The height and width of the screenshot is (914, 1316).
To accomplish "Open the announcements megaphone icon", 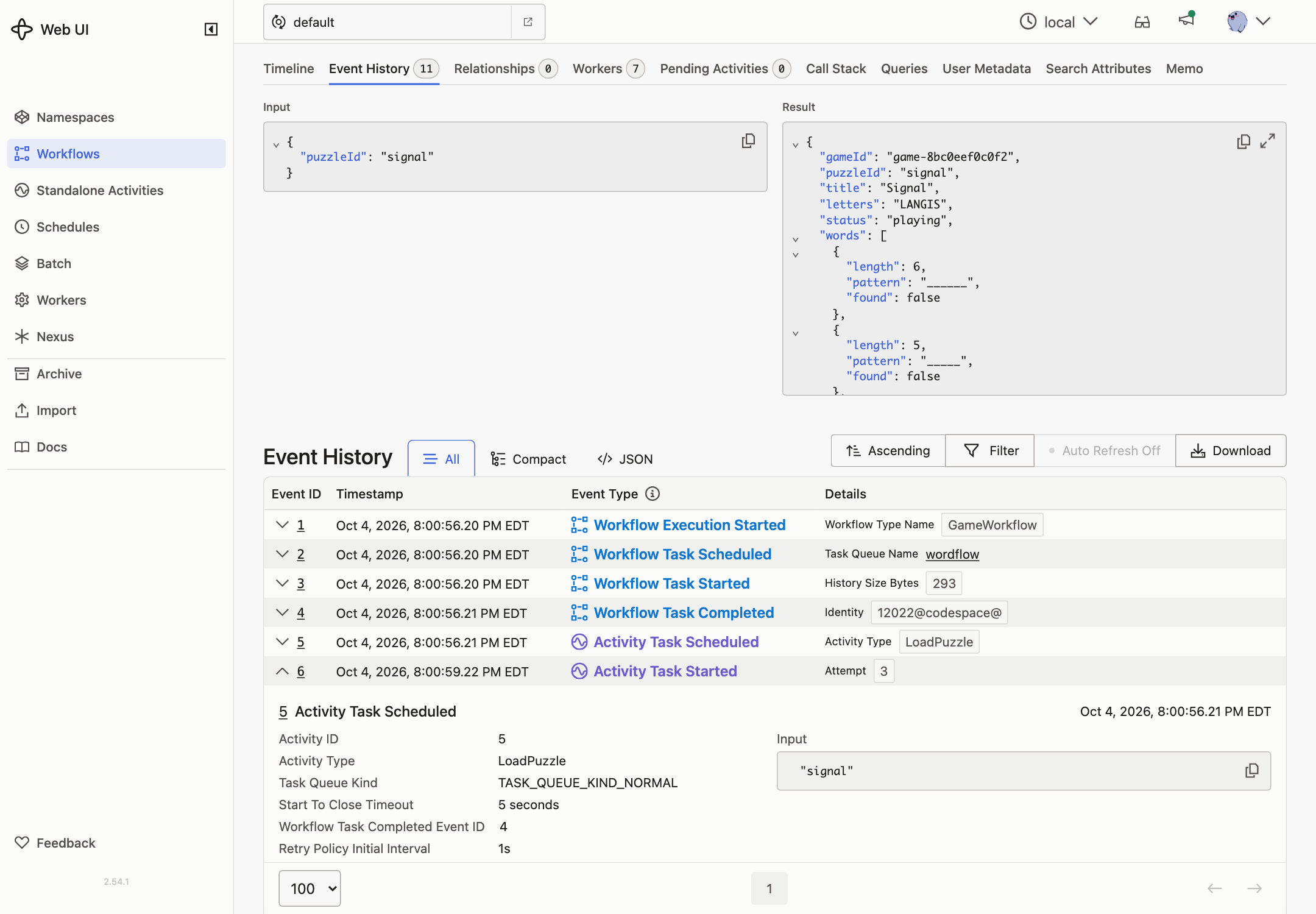I will (x=1186, y=20).
